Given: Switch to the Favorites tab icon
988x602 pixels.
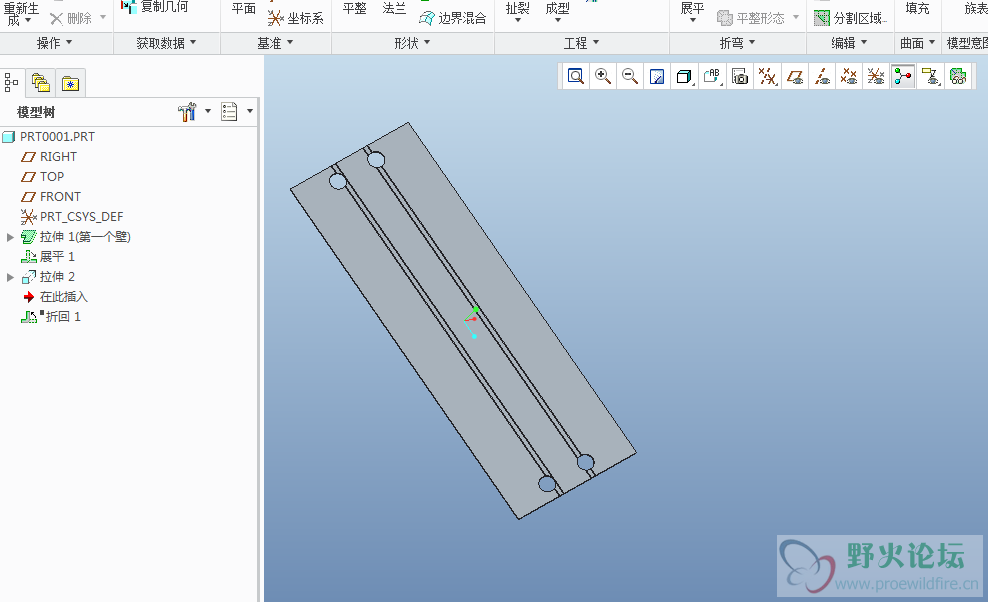Looking at the screenshot, I should tap(70, 83).
